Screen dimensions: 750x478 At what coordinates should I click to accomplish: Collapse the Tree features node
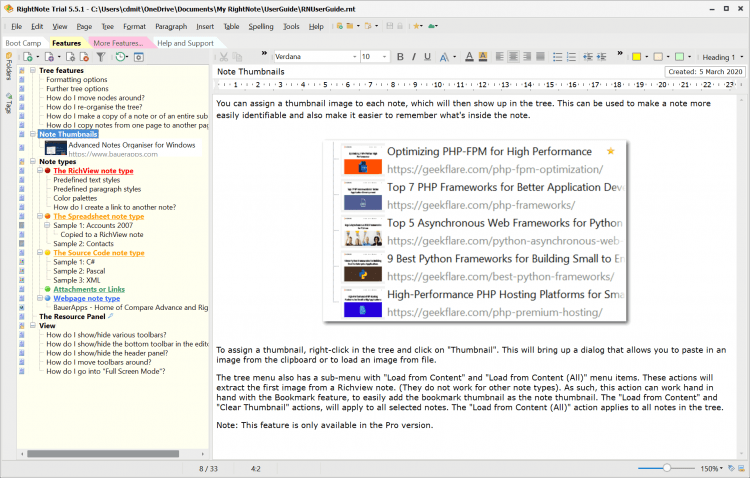tap(33, 71)
